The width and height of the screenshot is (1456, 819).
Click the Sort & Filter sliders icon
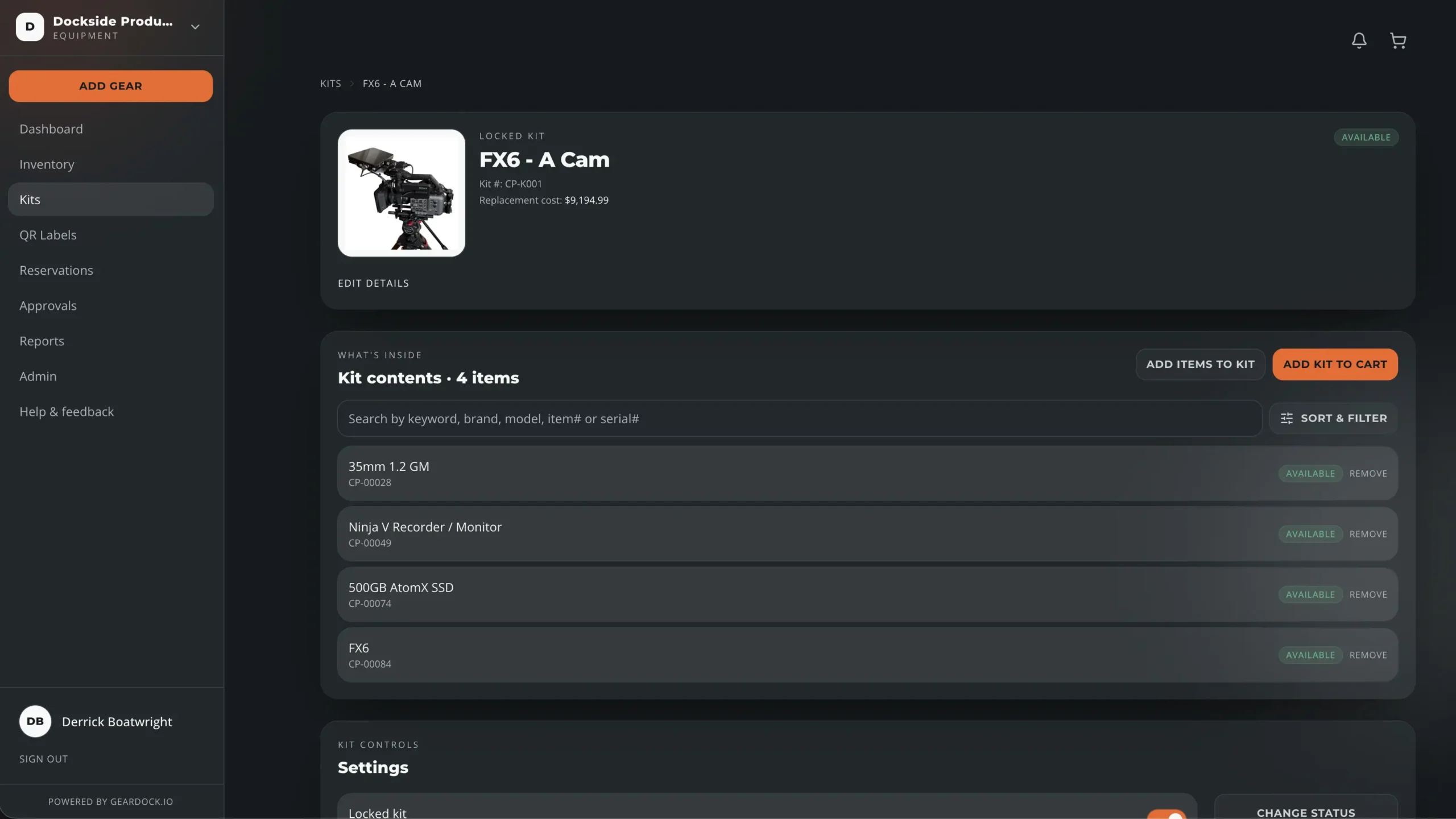click(1287, 419)
